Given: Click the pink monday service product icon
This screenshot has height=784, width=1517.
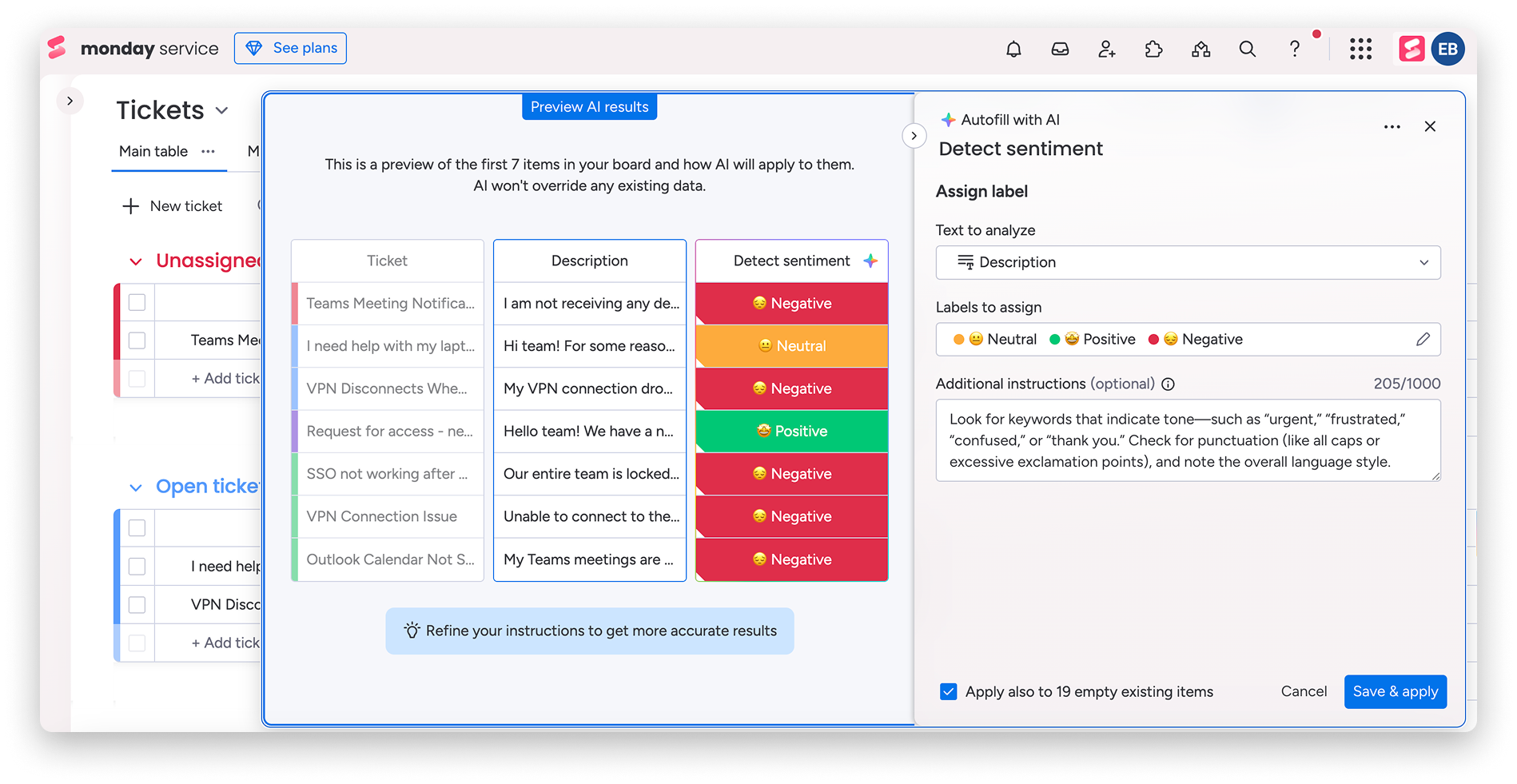Looking at the screenshot, I should [x=1411, y=50].
